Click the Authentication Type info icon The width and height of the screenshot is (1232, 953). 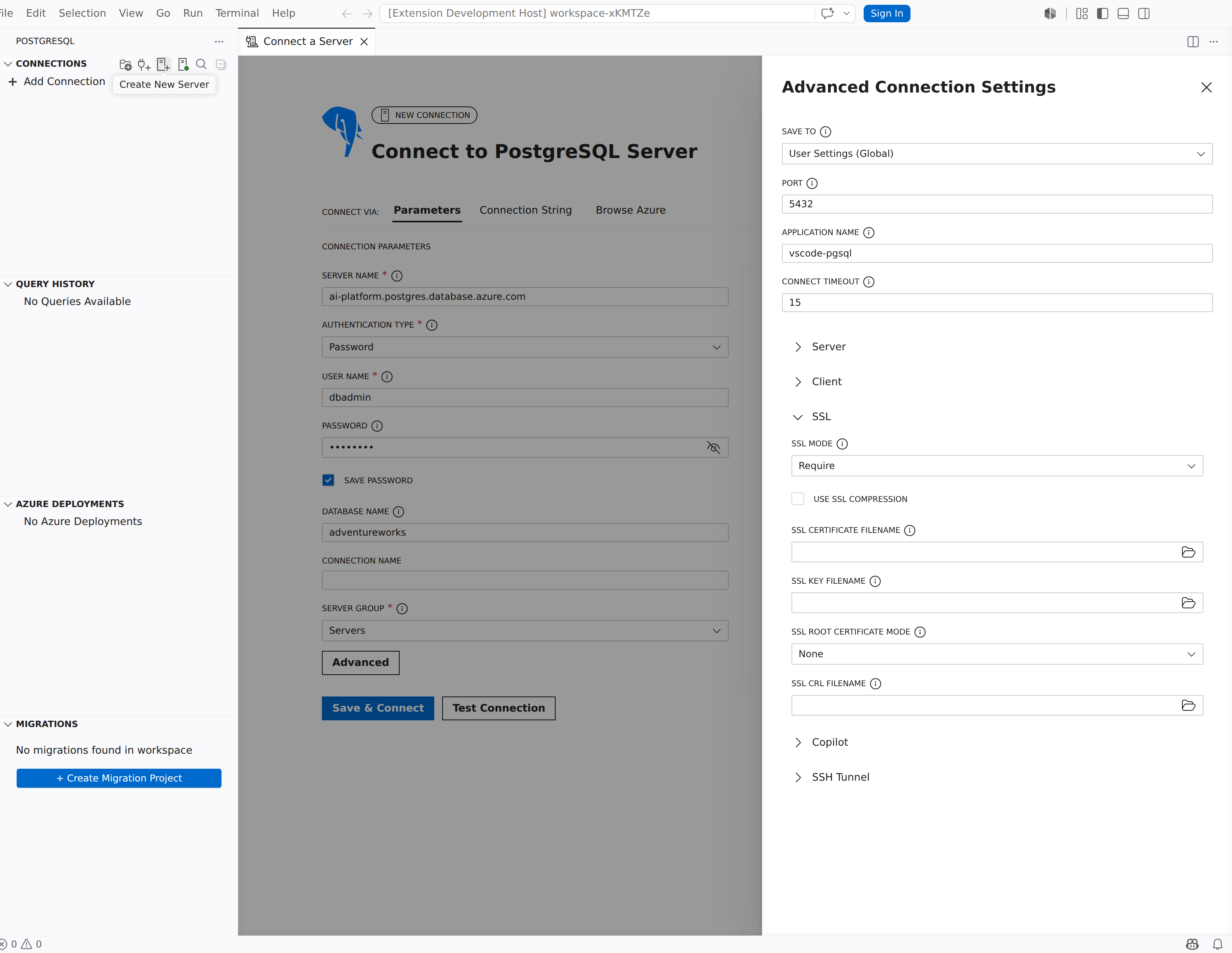432,325
